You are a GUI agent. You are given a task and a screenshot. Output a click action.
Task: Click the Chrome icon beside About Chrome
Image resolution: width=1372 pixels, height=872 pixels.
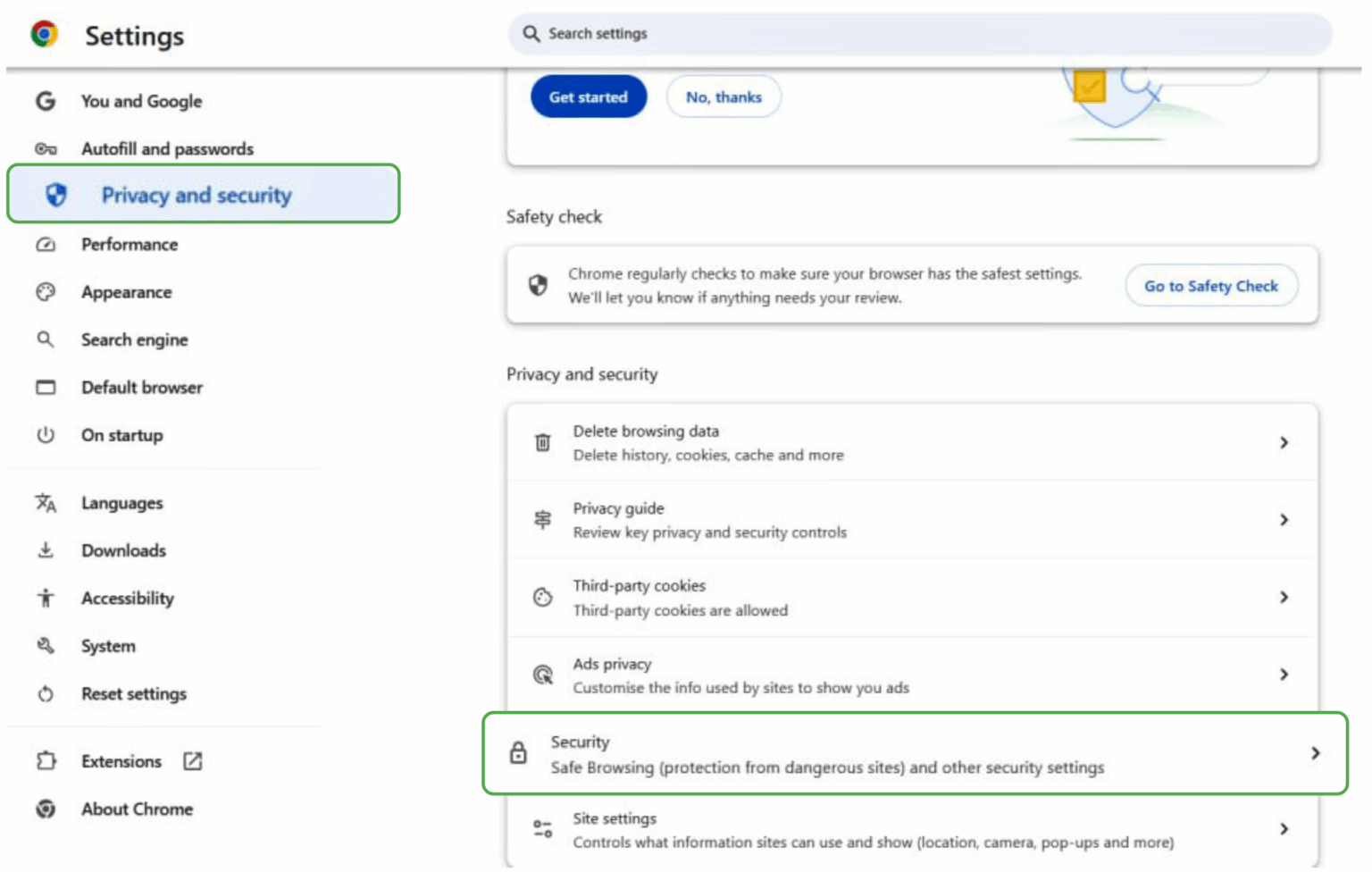click(46, 809)
